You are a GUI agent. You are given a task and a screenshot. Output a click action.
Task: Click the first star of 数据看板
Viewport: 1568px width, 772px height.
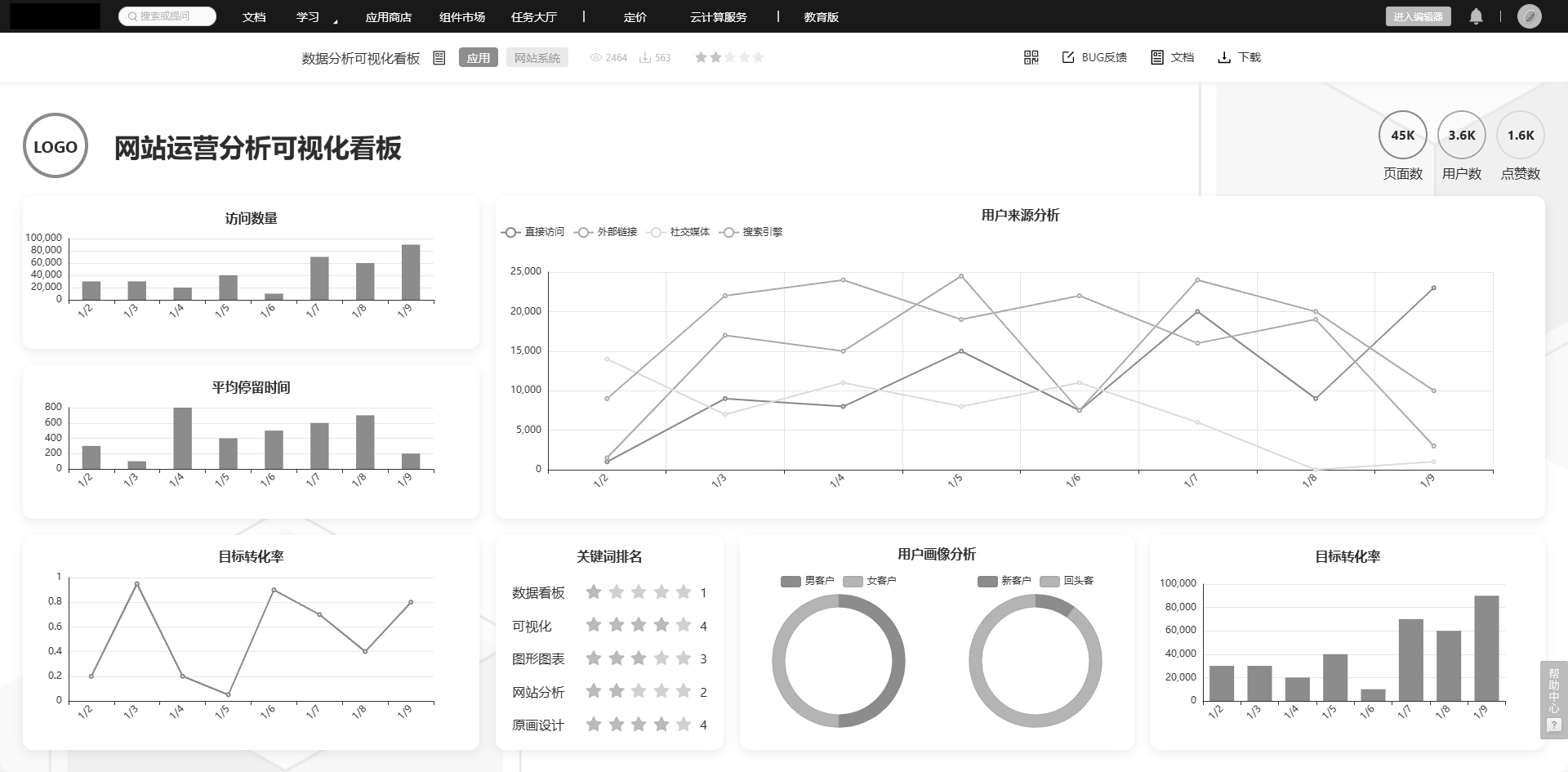pos(594,592)
